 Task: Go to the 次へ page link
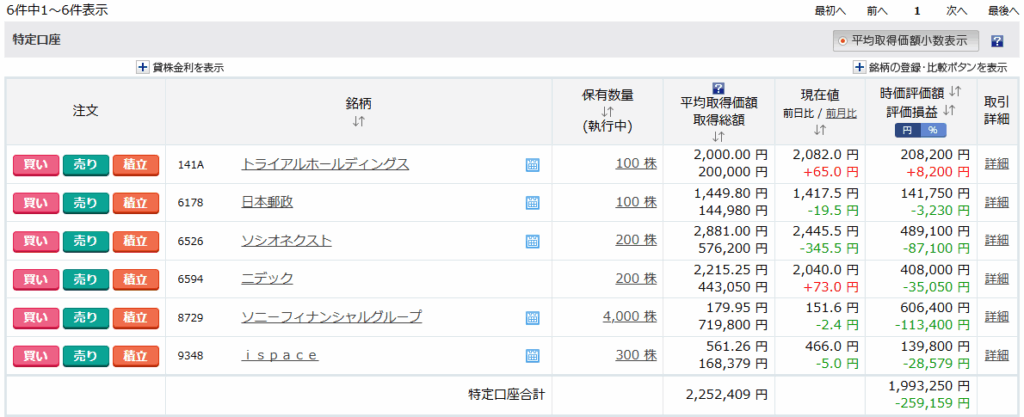957,10
